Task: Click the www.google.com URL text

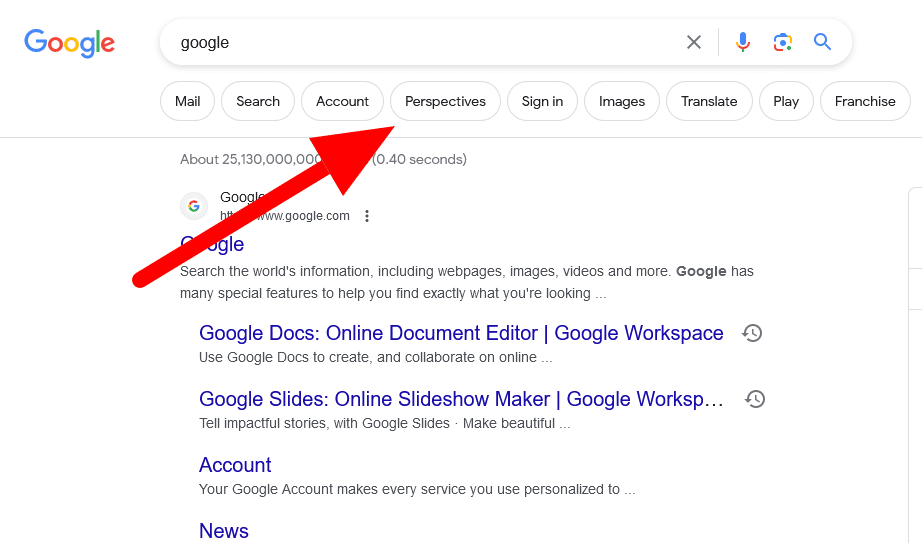Action: pyautogui.click(x=285, y=216)
